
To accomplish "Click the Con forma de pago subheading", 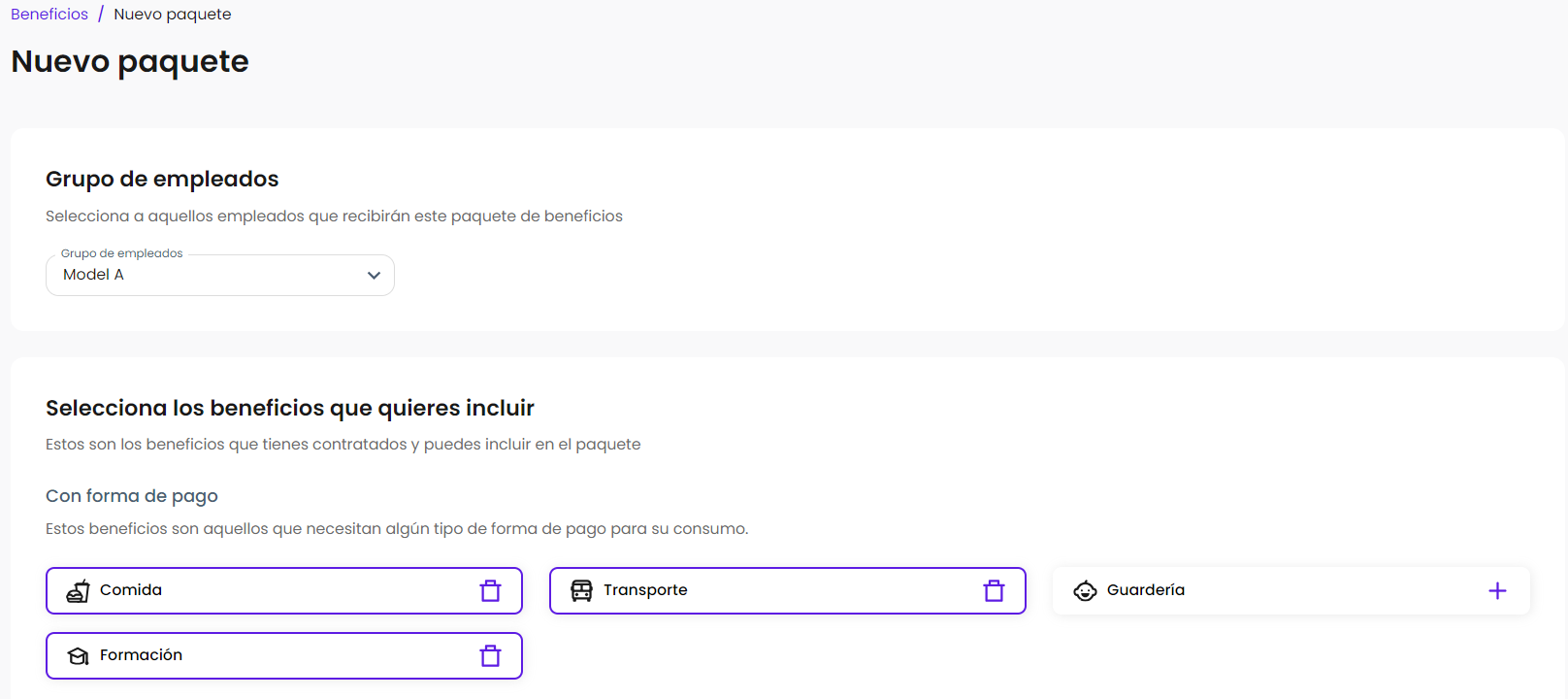I will coord(132,496).
